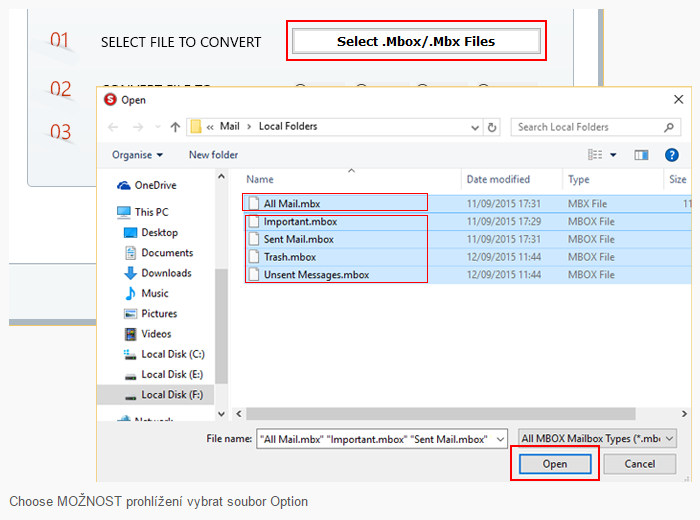Click the up folder arrow icon
The height and width of the screenshot is (520, 700).
175,127
